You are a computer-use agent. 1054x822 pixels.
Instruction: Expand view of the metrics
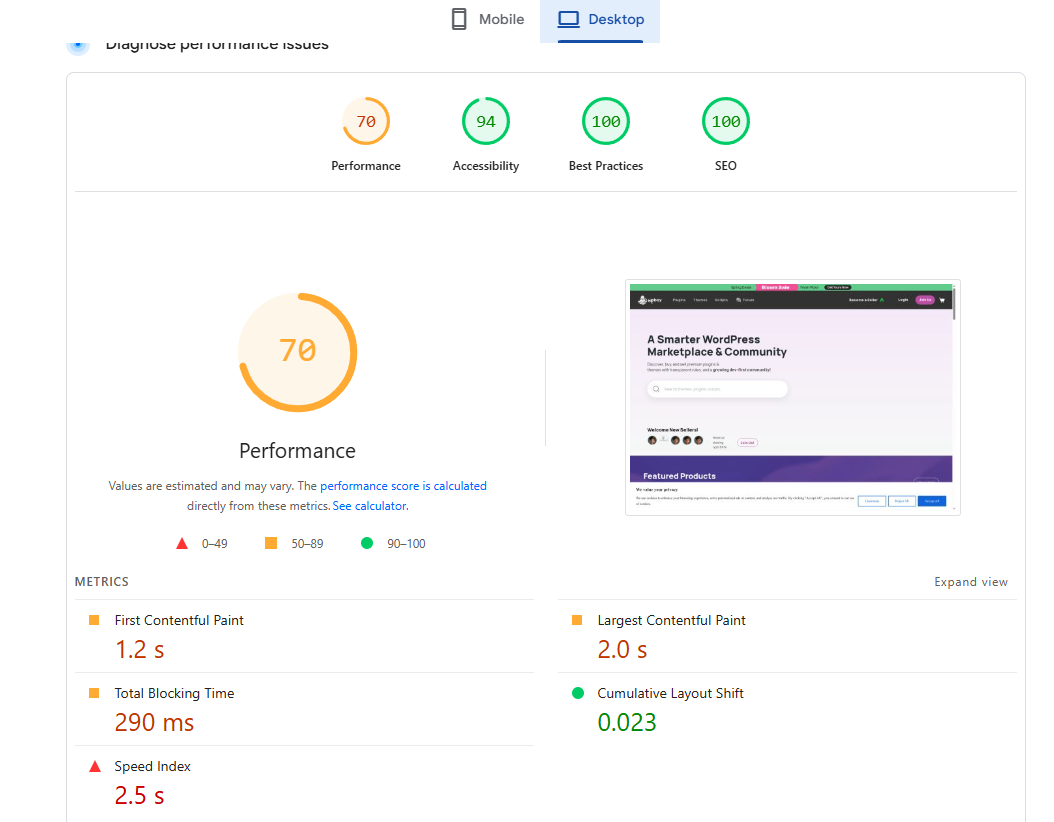point(971,582)
